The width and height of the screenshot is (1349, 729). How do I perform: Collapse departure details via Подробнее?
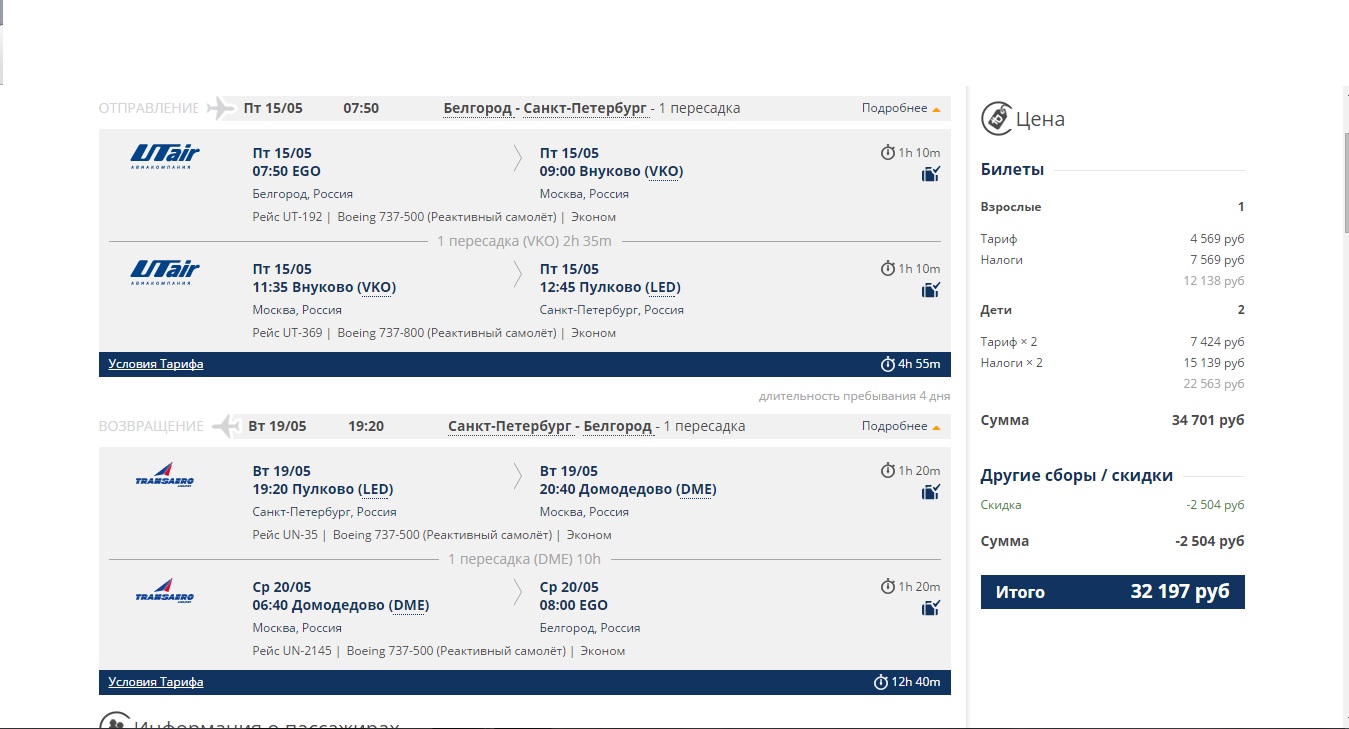(901, 108)
